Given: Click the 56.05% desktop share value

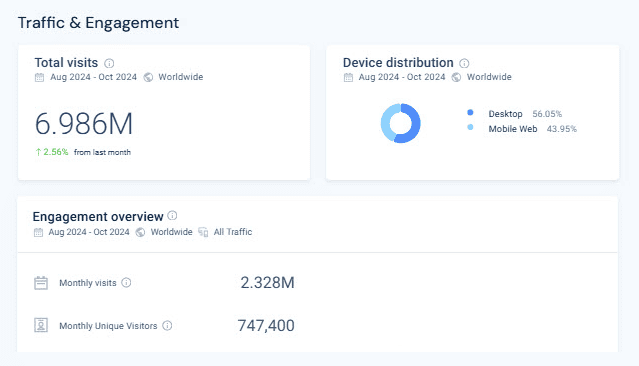Looking at the screenshot, I should tap(547, 114).
